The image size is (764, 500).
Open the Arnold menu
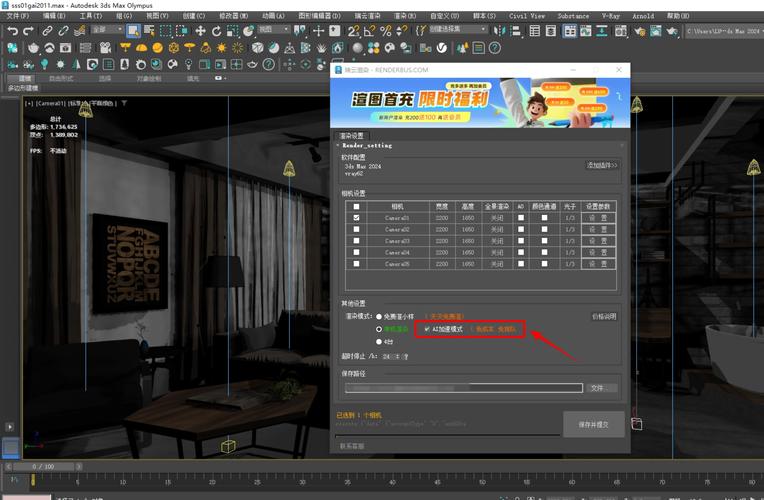point(643,16)
